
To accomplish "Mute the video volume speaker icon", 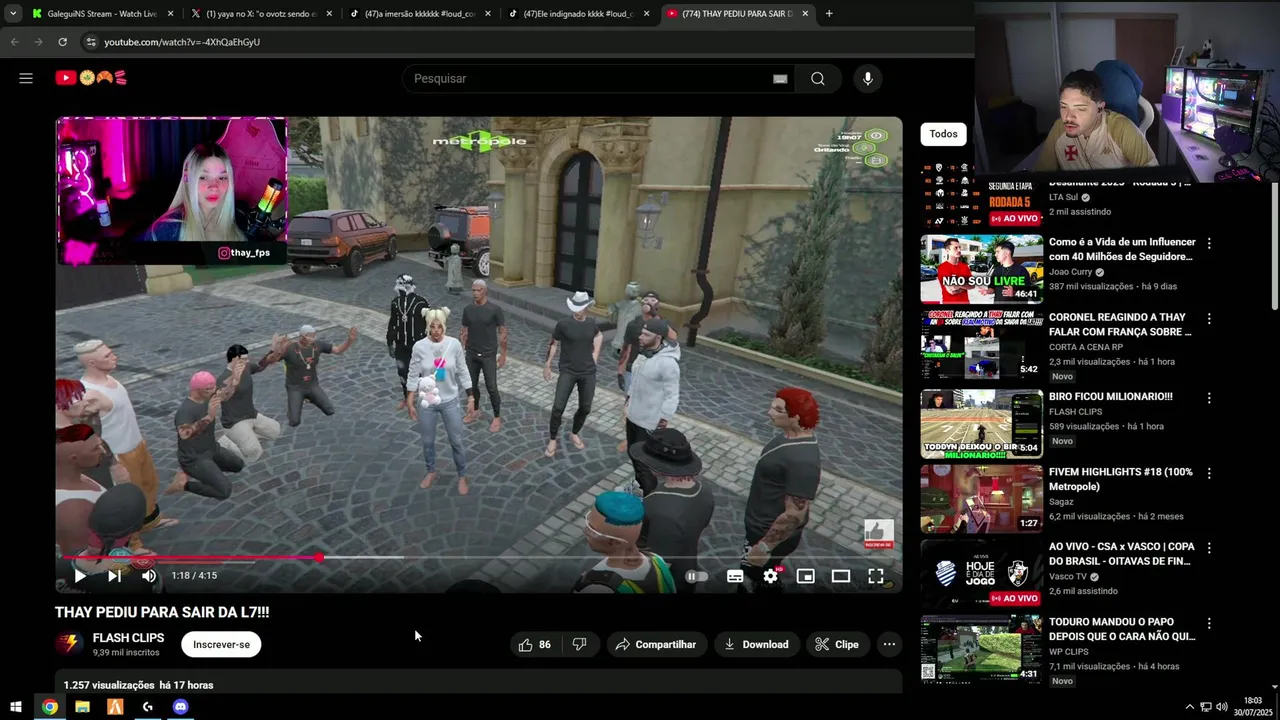I will (x=149, y=576).
